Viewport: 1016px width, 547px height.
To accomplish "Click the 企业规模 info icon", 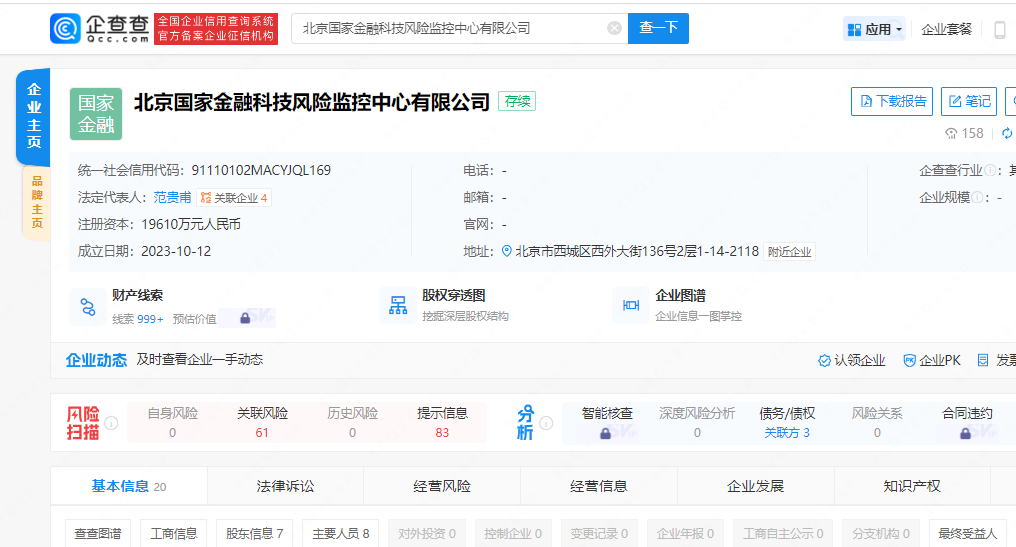I will click(x=977, y=198).
